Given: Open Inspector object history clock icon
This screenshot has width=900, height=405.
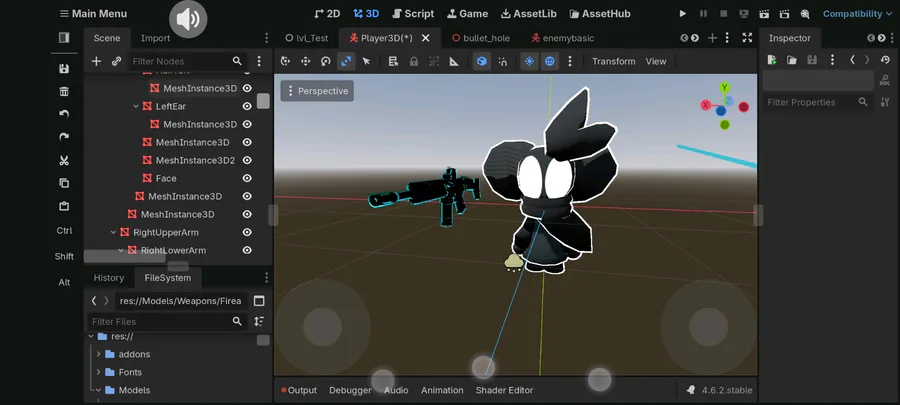Looking at the screenshot, I should (x=886, y=60).
